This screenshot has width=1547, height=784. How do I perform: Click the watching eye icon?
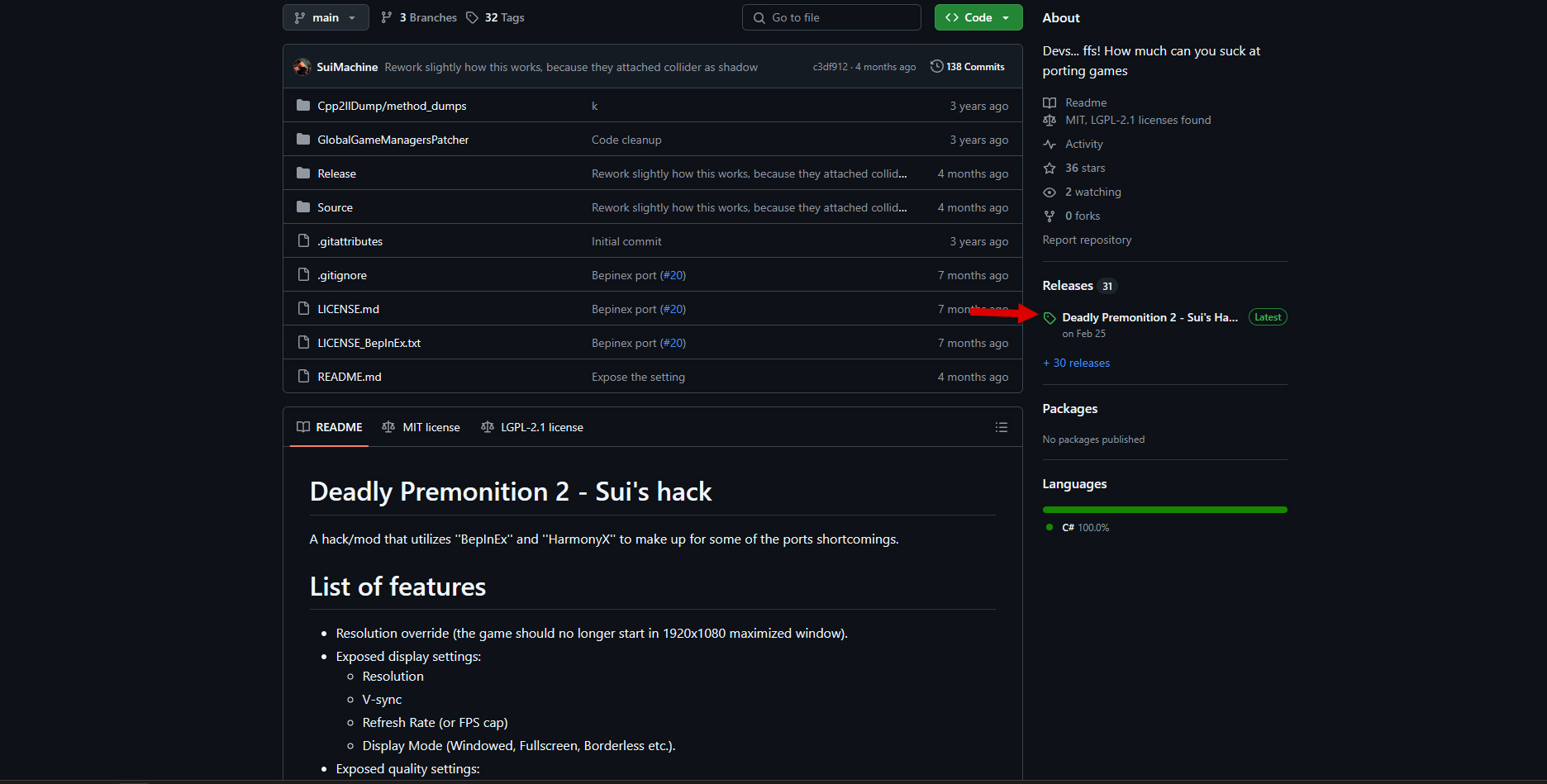click(1050, 192)
